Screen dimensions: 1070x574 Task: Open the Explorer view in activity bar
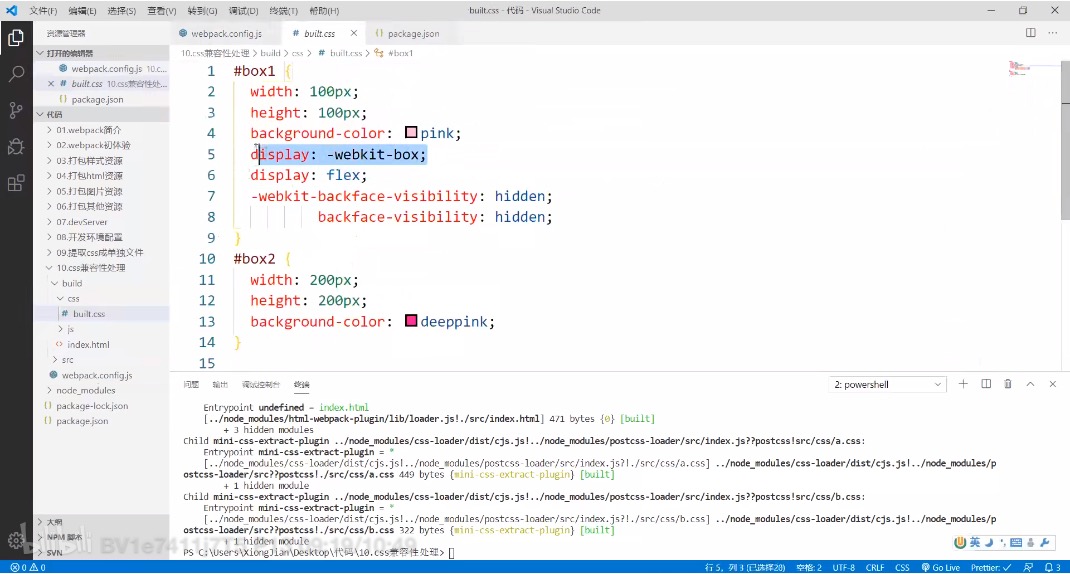[16, 38]
